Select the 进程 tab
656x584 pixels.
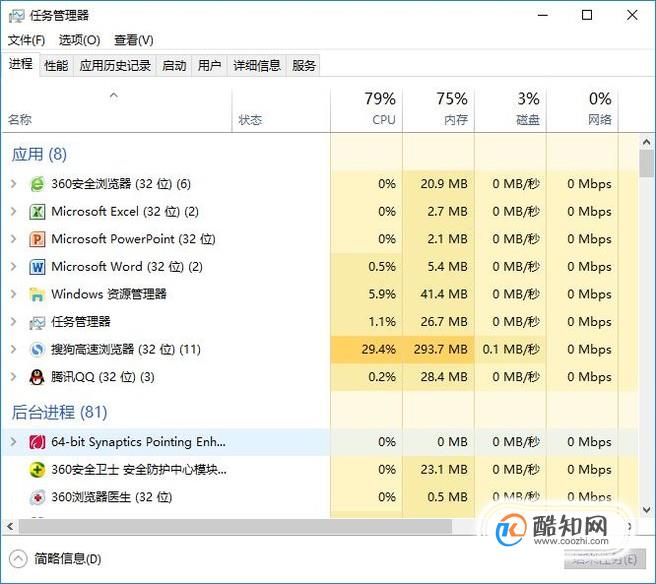tap(20, 64)
